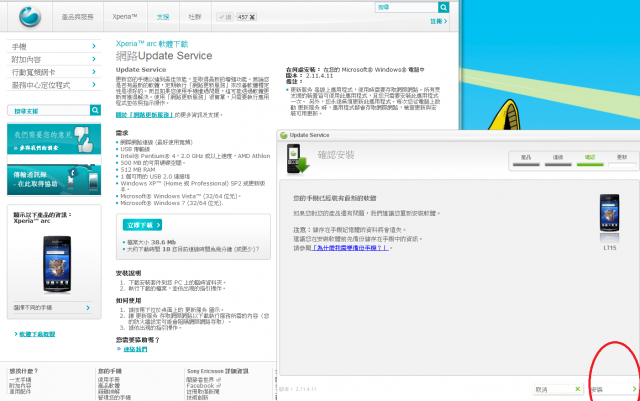Click the '512 MB RAM' requirement line

138,169
